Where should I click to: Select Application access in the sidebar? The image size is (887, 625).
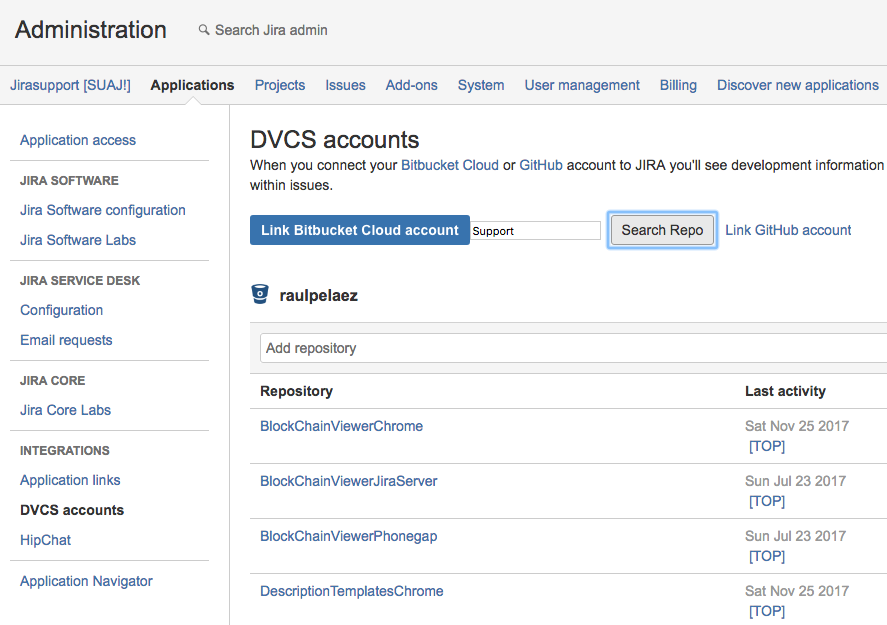[78, 140]
